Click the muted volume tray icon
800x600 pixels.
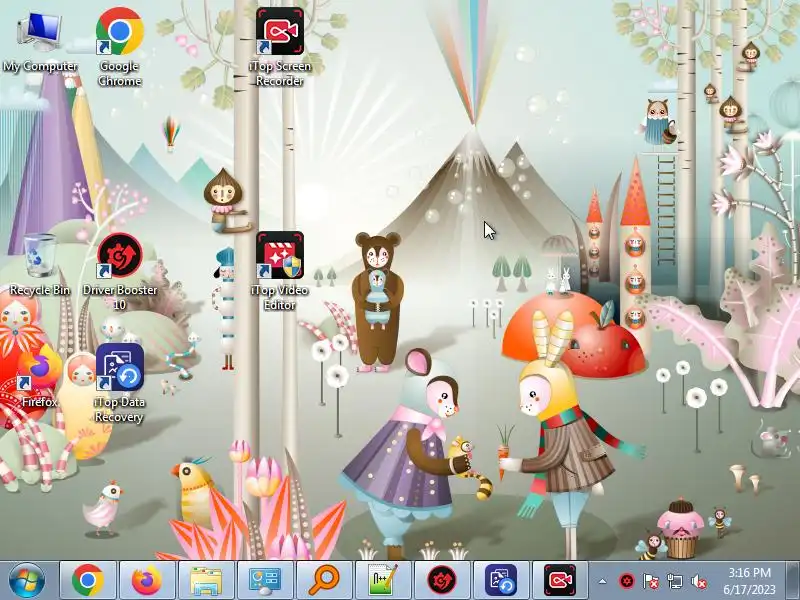(698, 581)
